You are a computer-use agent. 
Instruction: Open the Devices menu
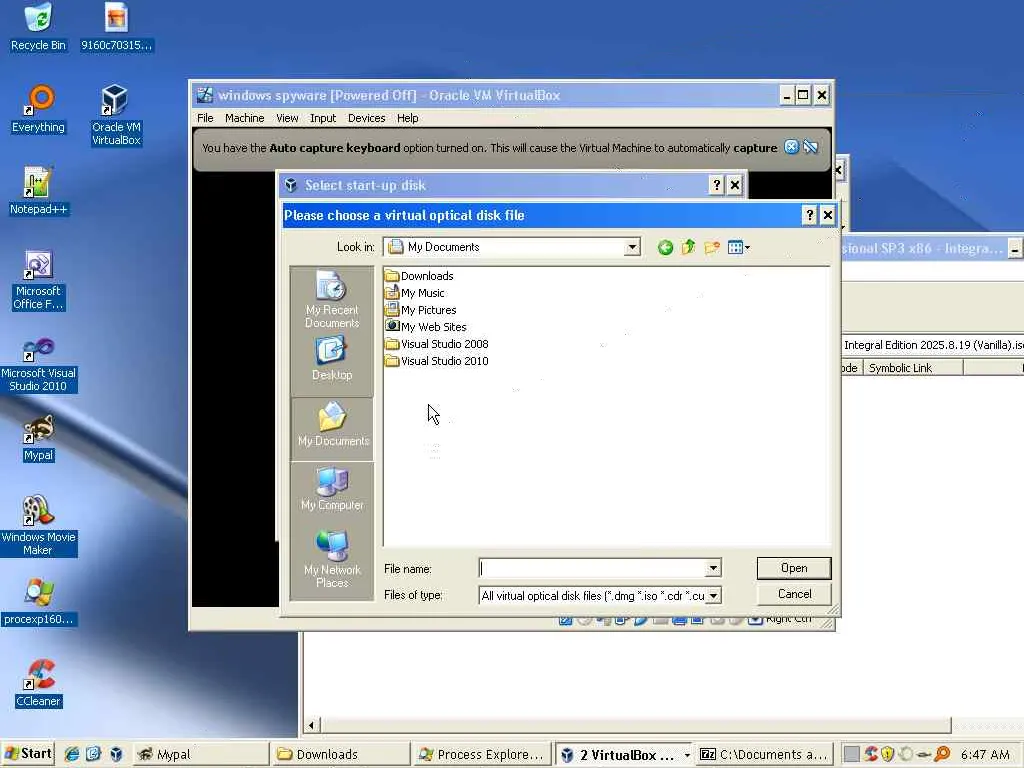tap(366, 118)
